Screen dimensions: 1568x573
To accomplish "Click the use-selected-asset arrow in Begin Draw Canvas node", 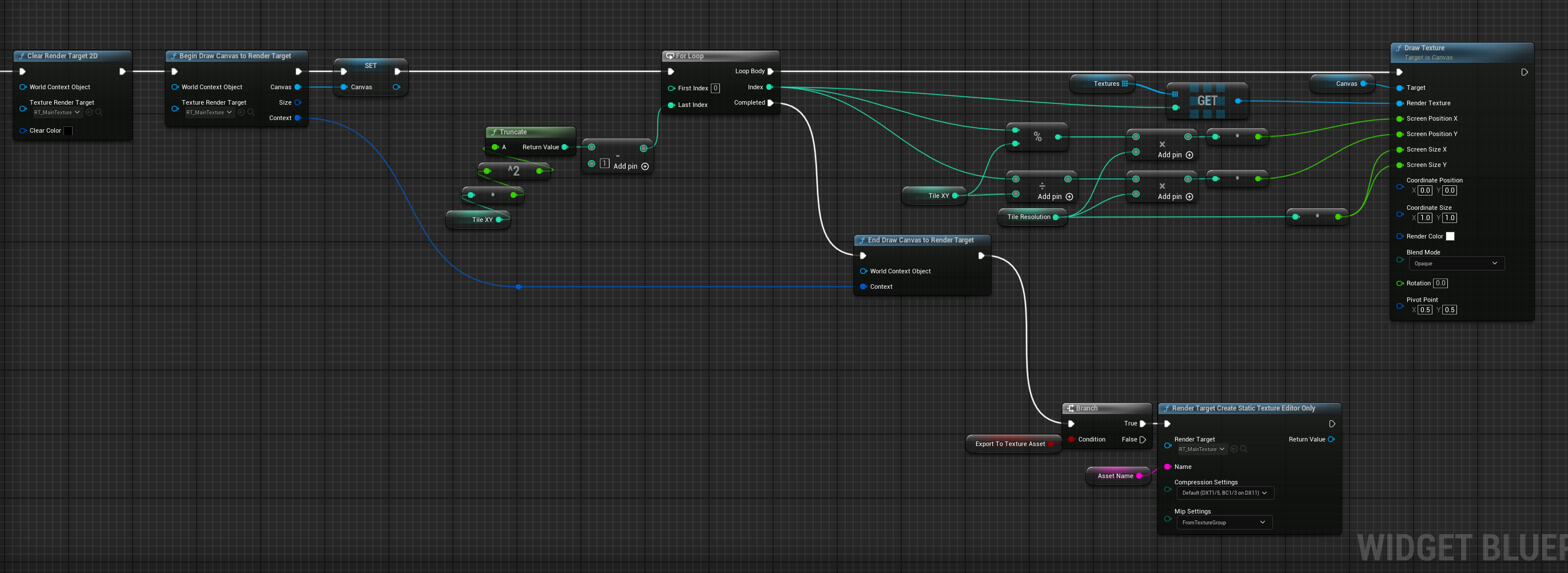I will 242,113.
